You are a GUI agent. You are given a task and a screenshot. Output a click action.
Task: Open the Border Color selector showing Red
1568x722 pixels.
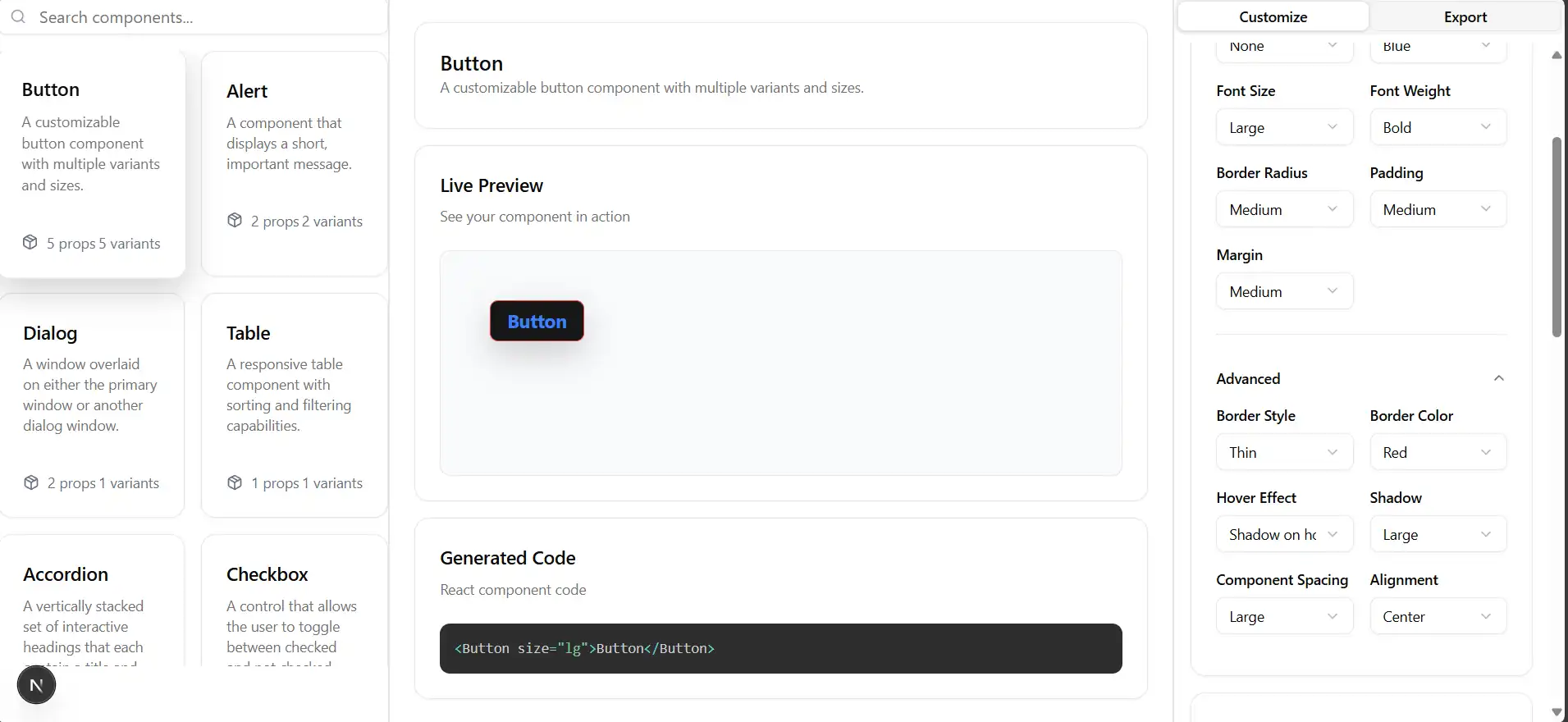1437,451
